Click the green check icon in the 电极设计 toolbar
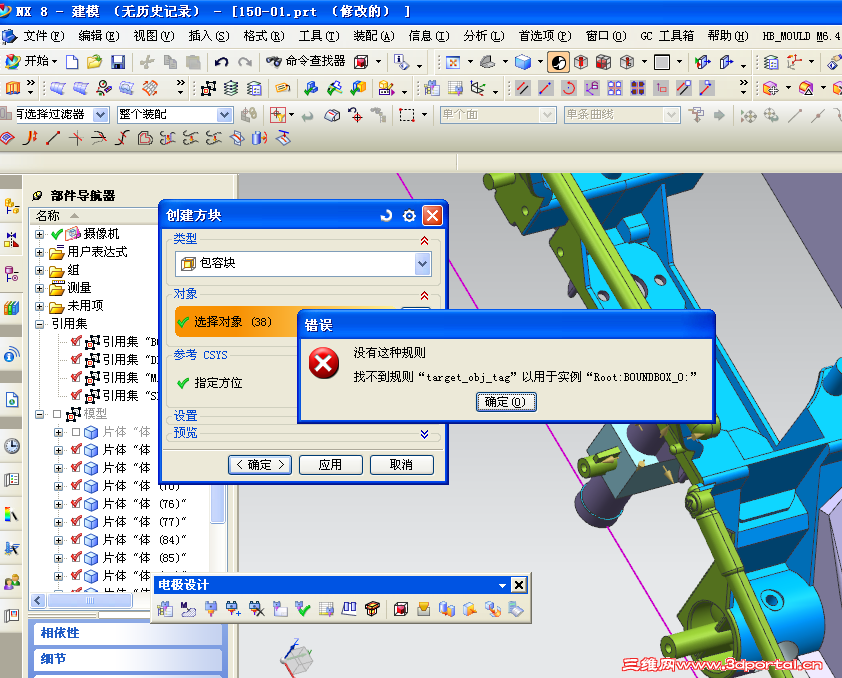Image resolution: width=842 pixels, height=678 pixels. click(303, 609)
